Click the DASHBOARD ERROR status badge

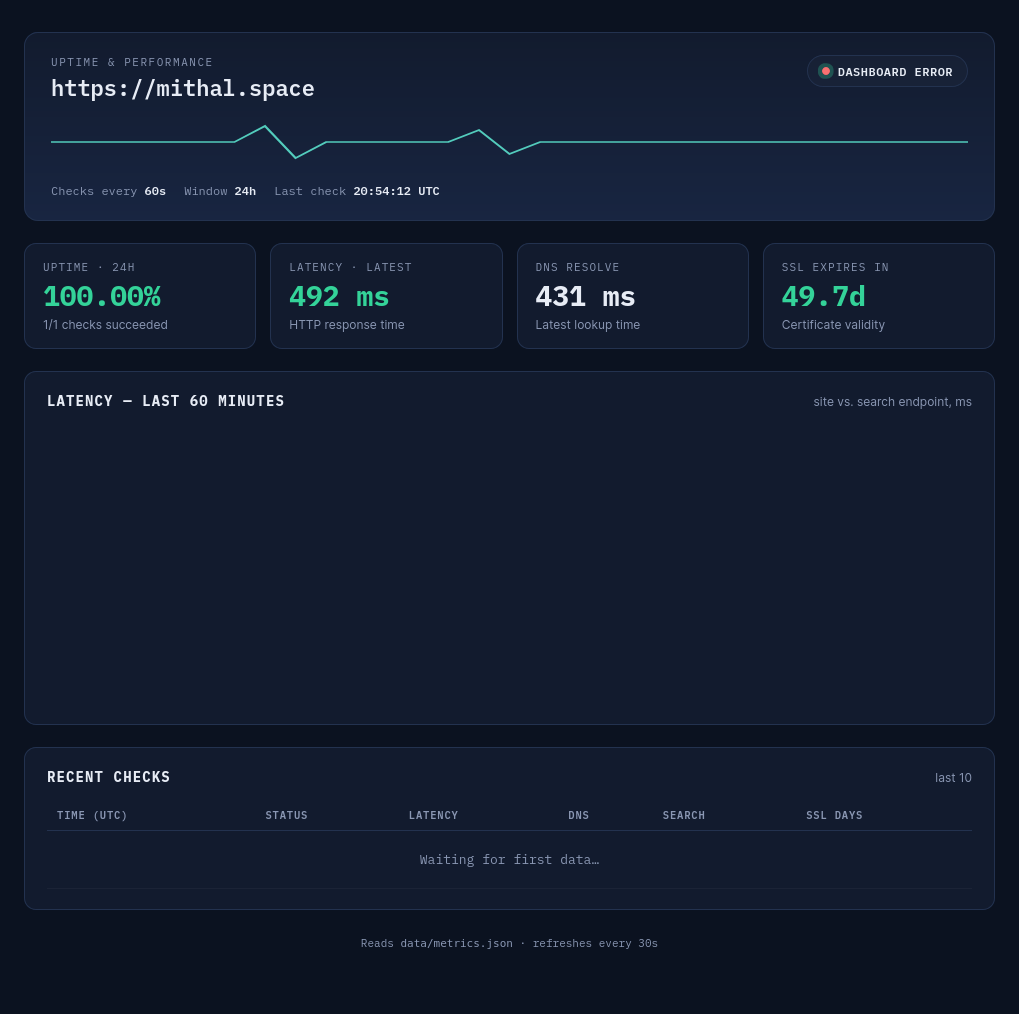887,72
